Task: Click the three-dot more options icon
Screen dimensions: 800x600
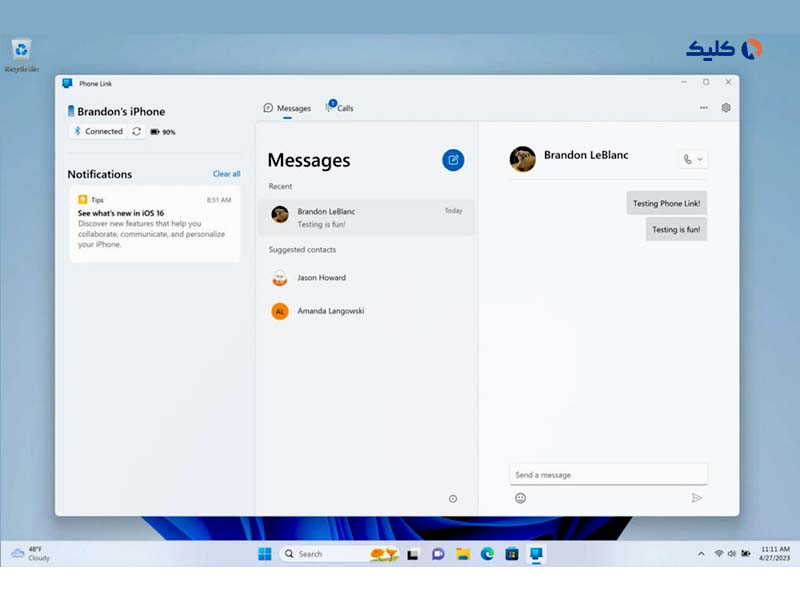Action: point(704,108)
